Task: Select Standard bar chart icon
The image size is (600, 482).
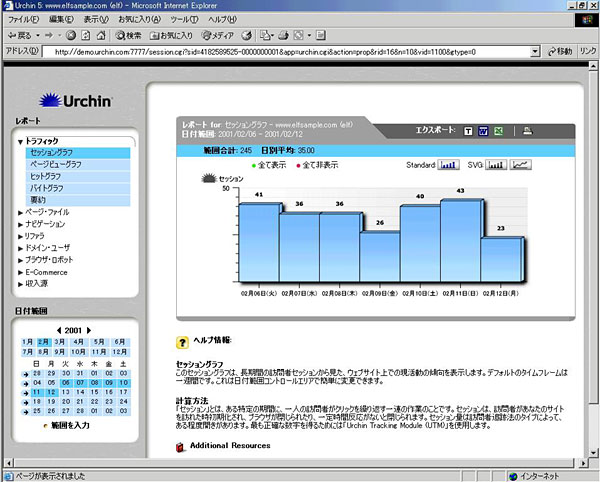Action: point(449,165)
